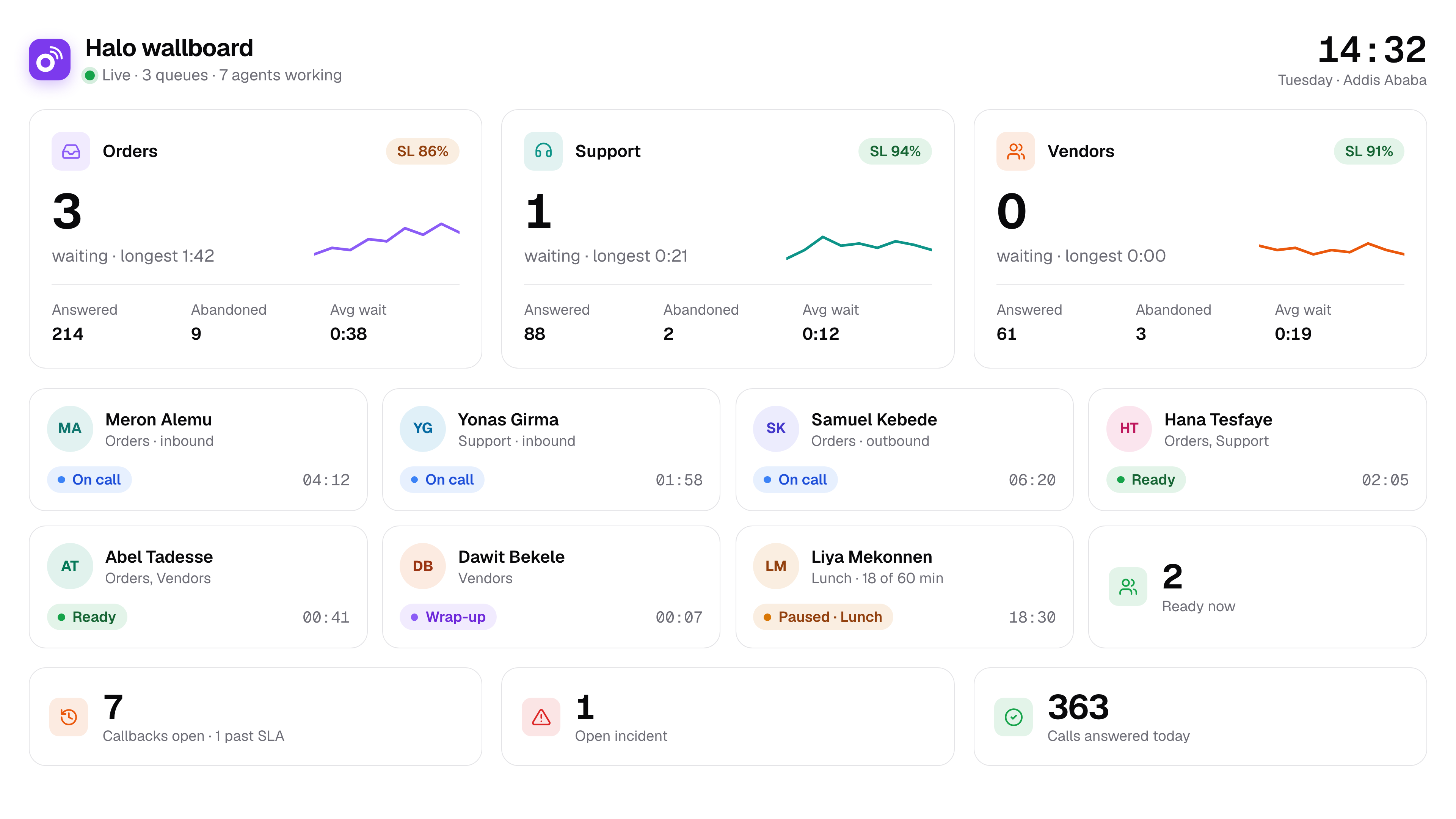Click the Callbacks open history icon

point(68,717)
